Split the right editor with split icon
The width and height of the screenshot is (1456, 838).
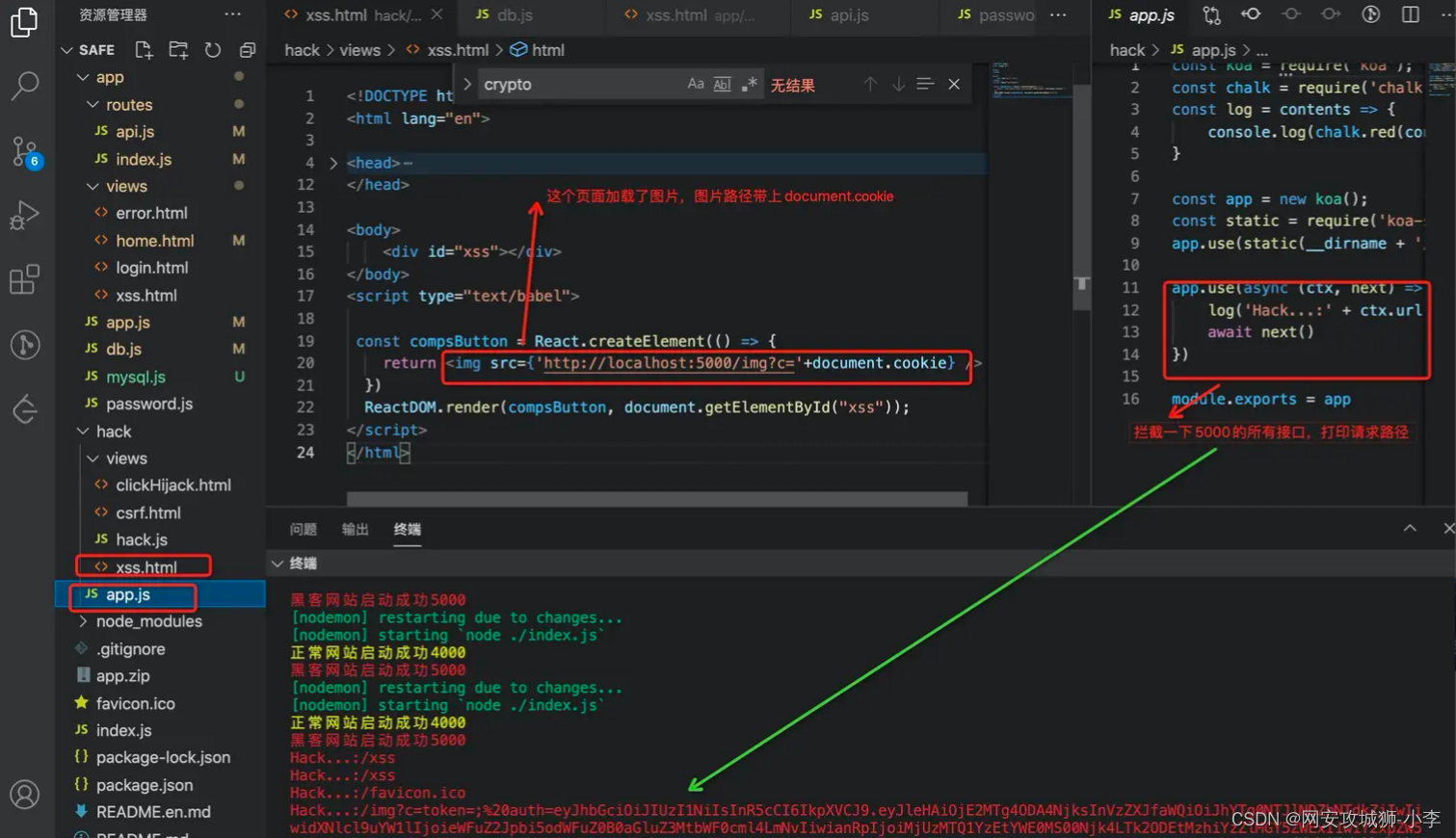coord(1411,14)
